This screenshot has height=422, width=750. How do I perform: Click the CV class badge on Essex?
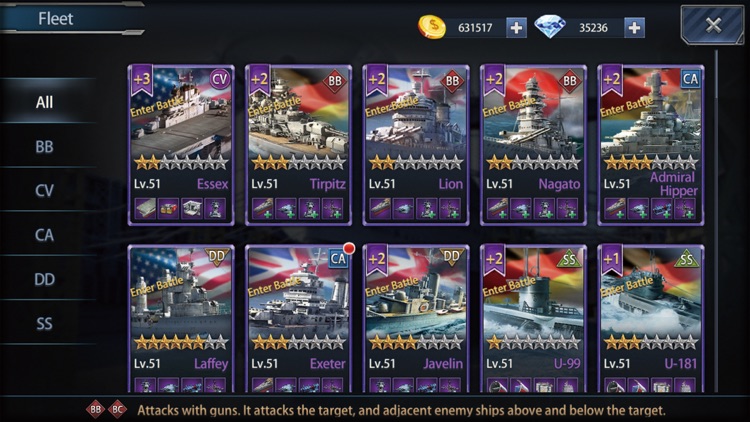point(220,79)
